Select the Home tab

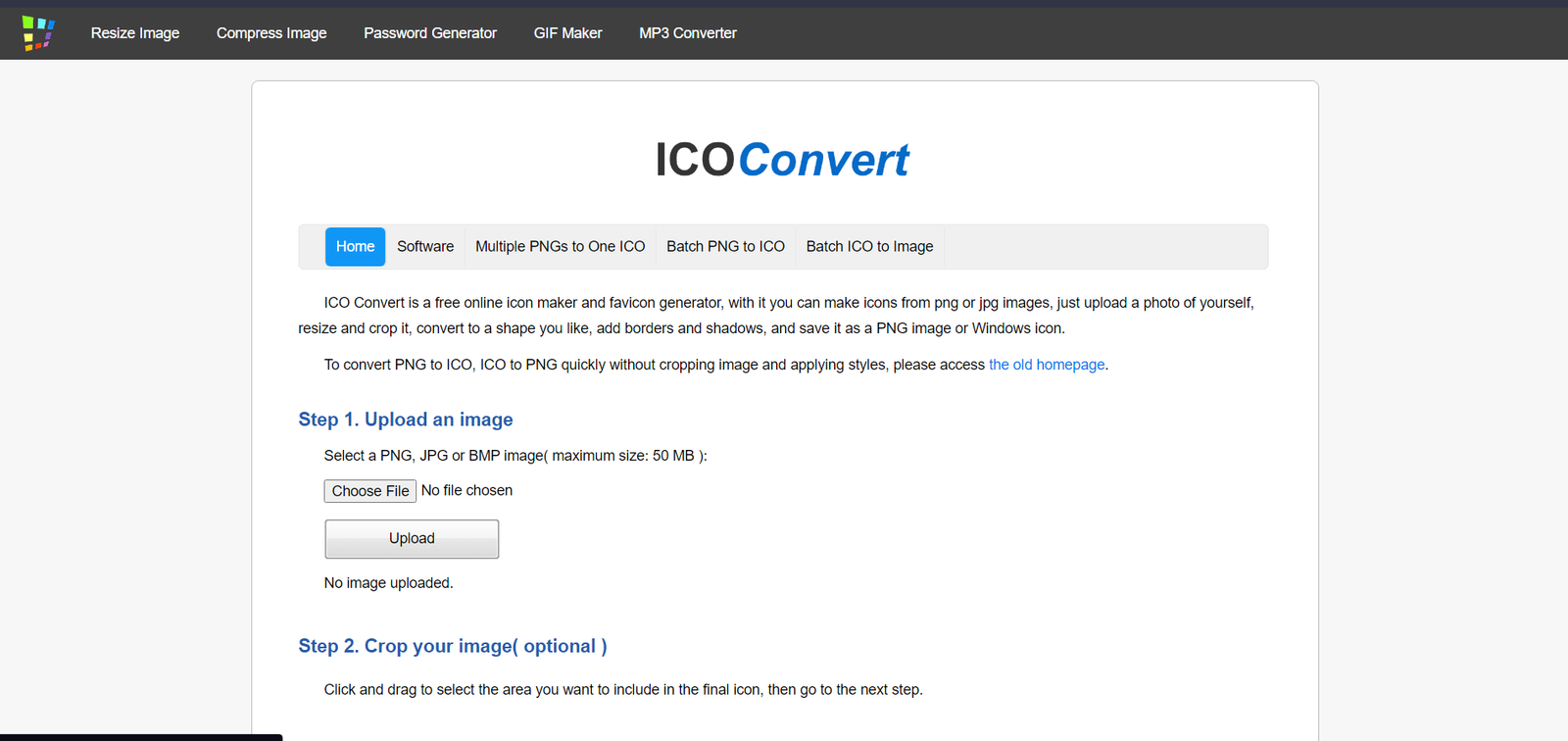pyautogui.click(x=355, y=247)
